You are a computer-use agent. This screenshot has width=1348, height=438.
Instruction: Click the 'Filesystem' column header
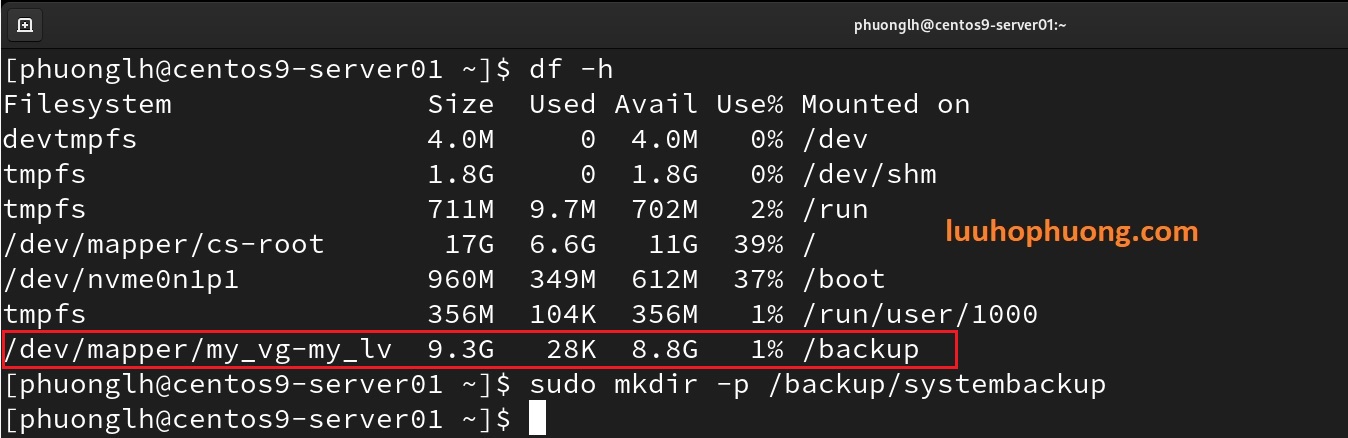87,105
